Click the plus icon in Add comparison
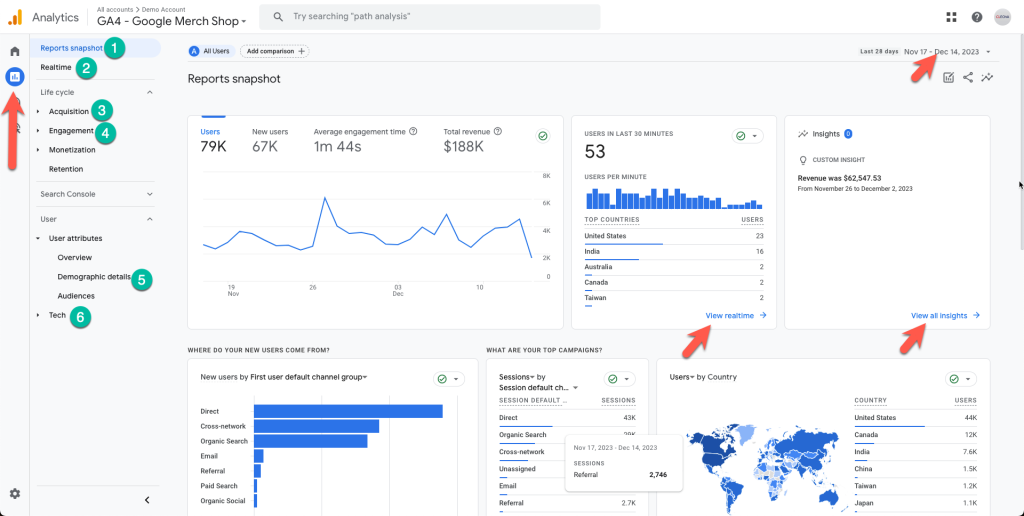The height and width of the screenshot is (516, 1024). 301,51
